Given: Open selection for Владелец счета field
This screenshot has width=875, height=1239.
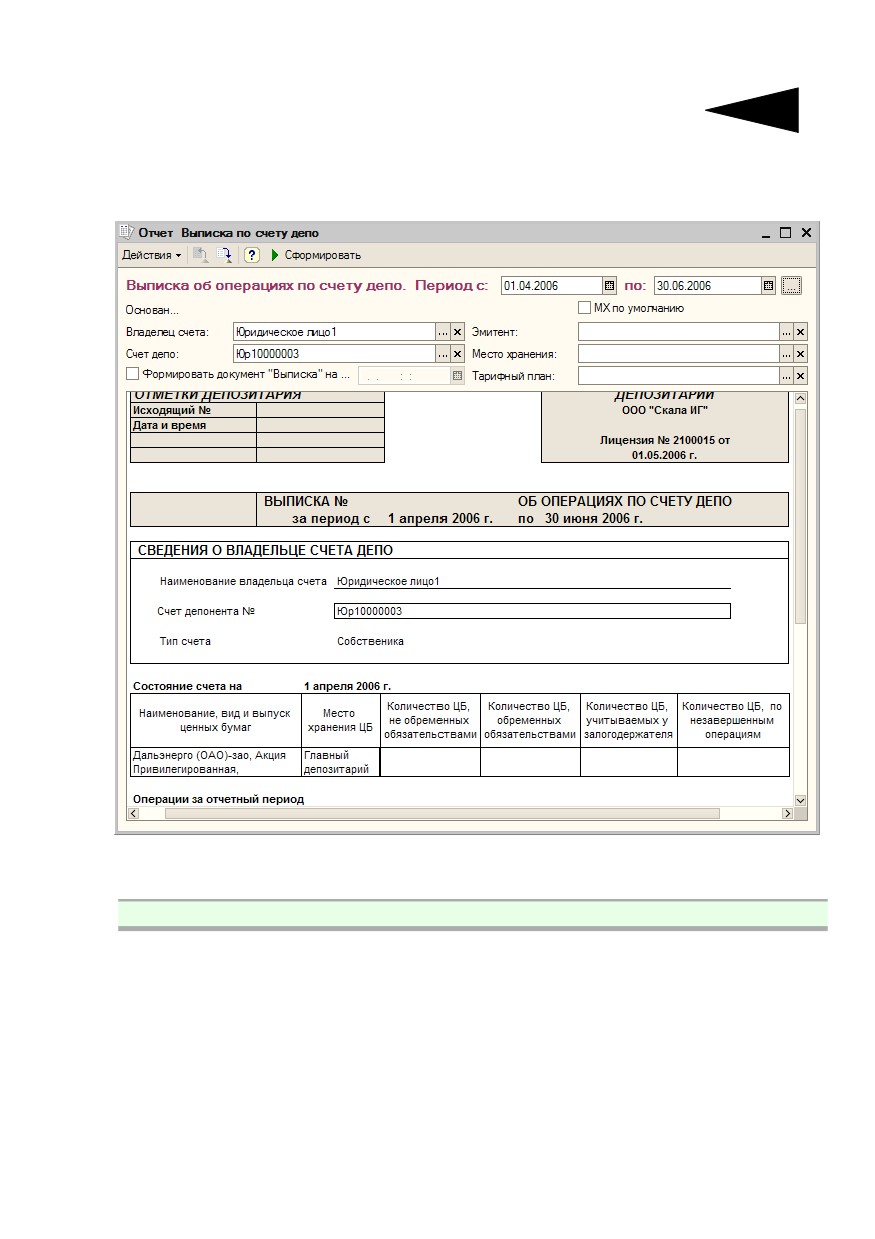Looking at the screenshot, I should tap(443, 332).
